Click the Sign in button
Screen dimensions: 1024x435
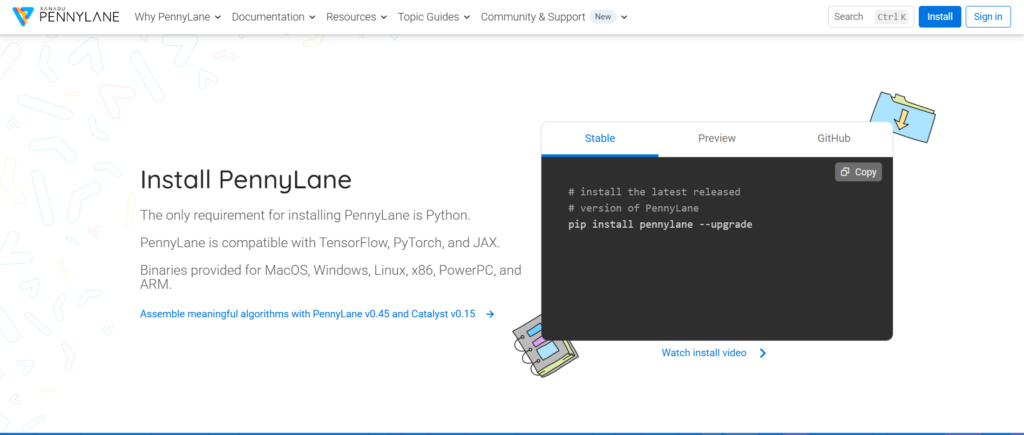[988, 17]
